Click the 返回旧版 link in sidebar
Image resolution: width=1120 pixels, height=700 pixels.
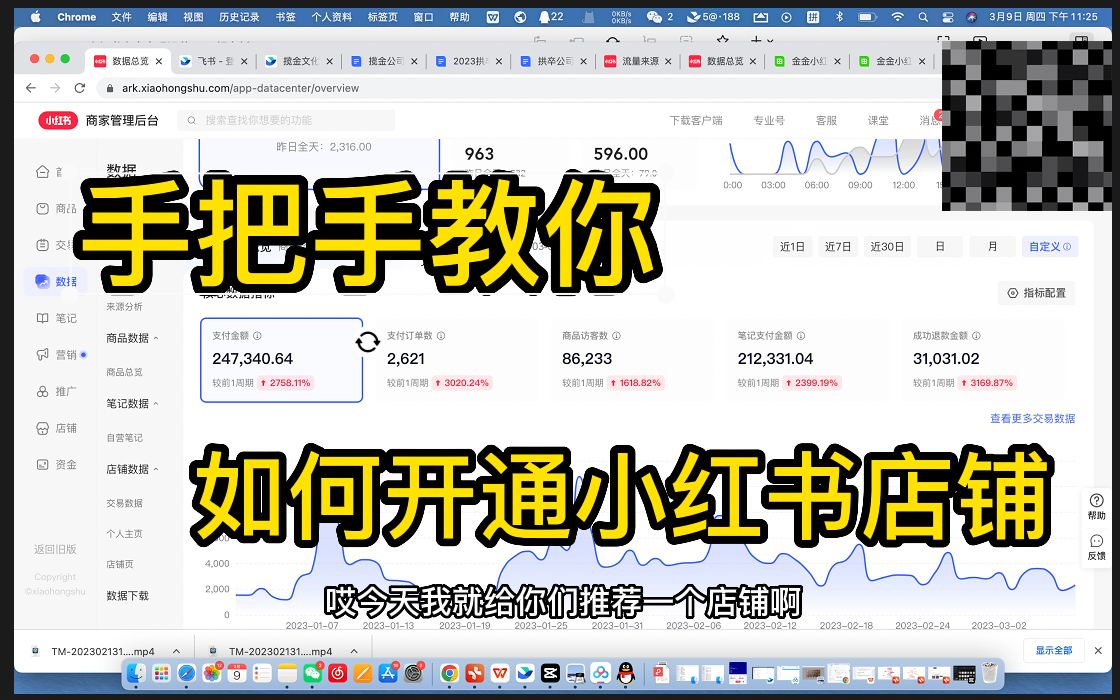(55, 549)
